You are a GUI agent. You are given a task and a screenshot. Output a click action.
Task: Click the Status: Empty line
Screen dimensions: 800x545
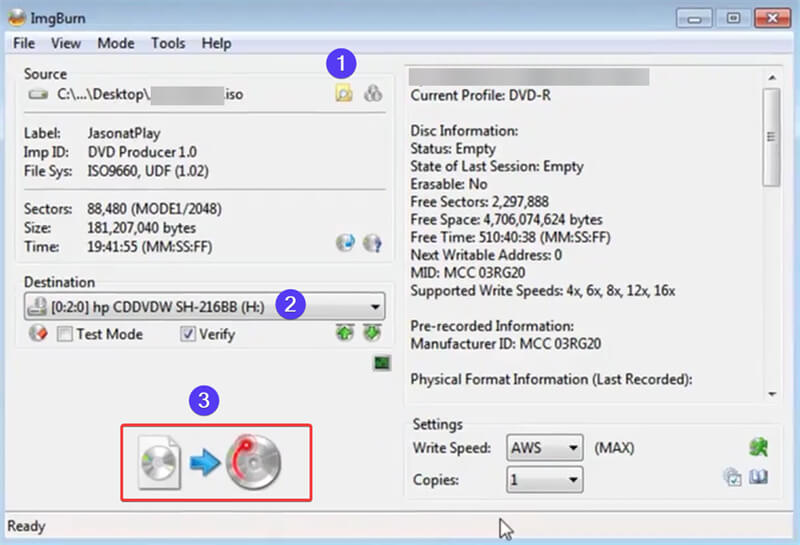453,148
